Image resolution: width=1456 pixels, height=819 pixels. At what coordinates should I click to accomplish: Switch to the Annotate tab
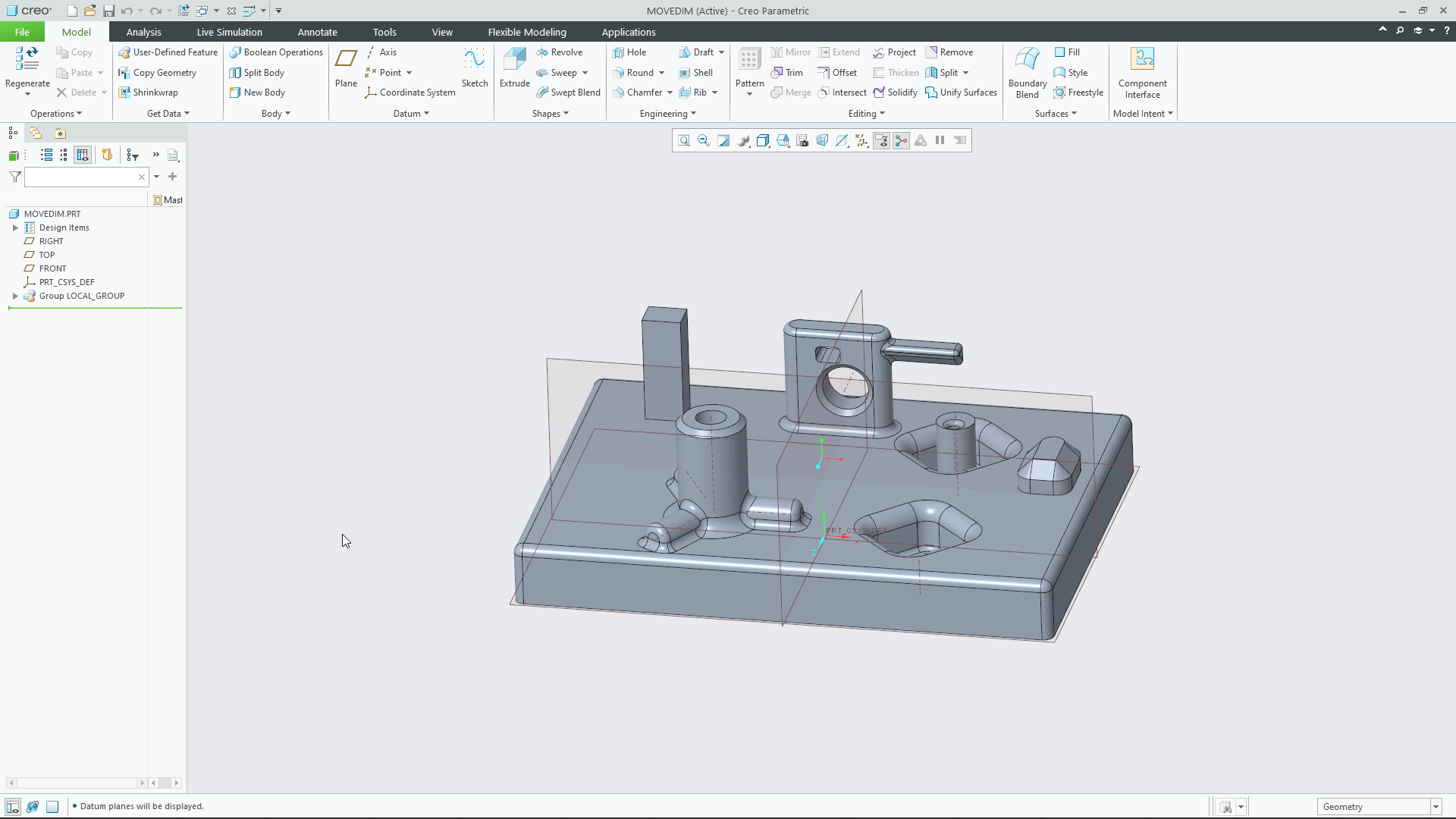(317, 32)
